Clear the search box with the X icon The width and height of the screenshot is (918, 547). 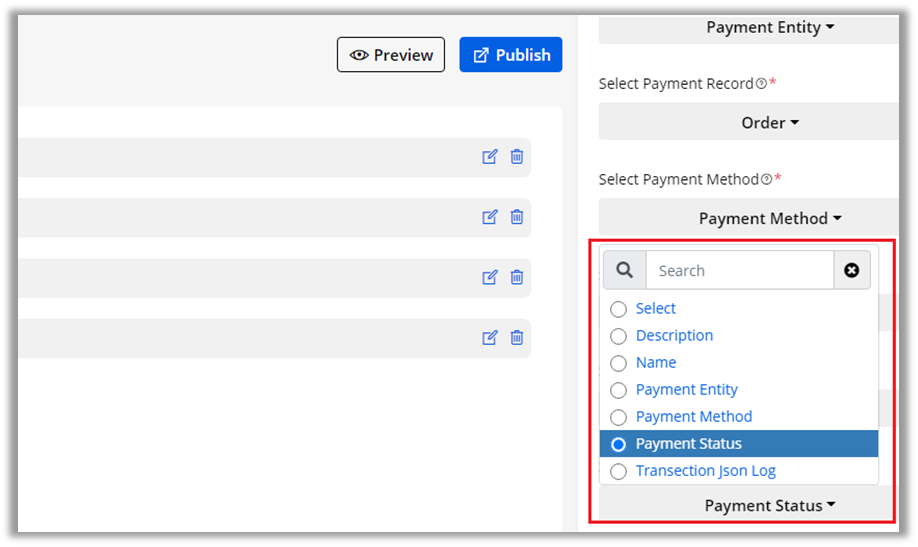[x=851, y=270]
